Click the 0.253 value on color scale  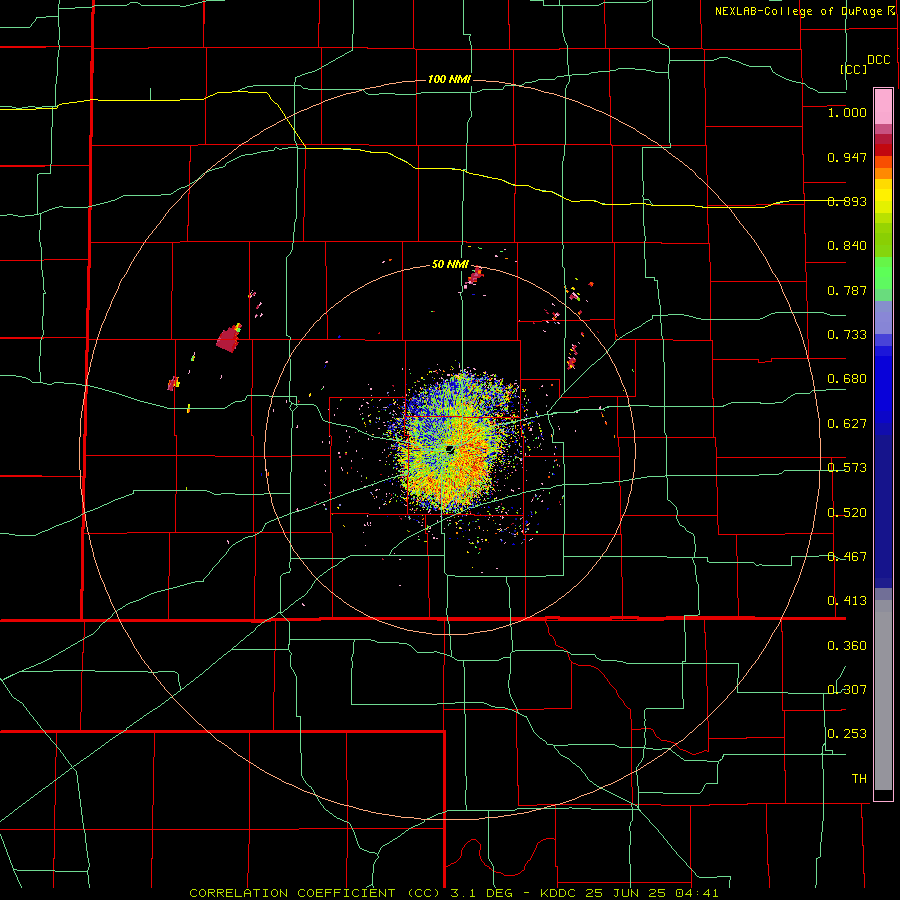[847, 734]
